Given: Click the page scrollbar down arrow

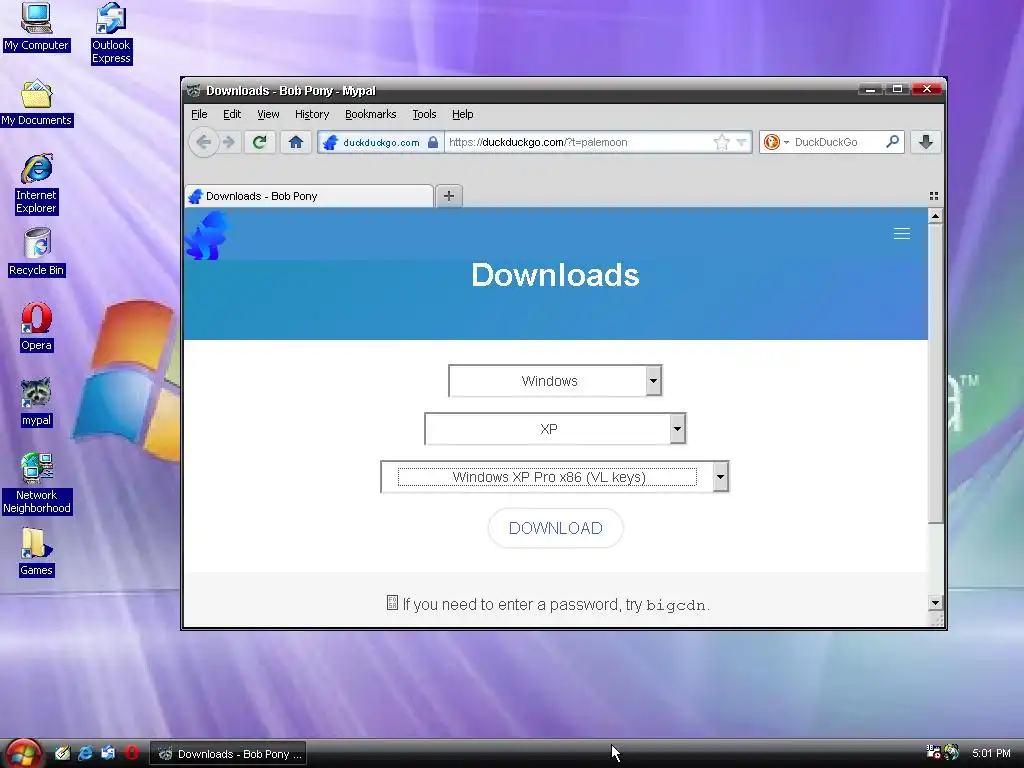Looking at the screenshot, I should [935, 603].
